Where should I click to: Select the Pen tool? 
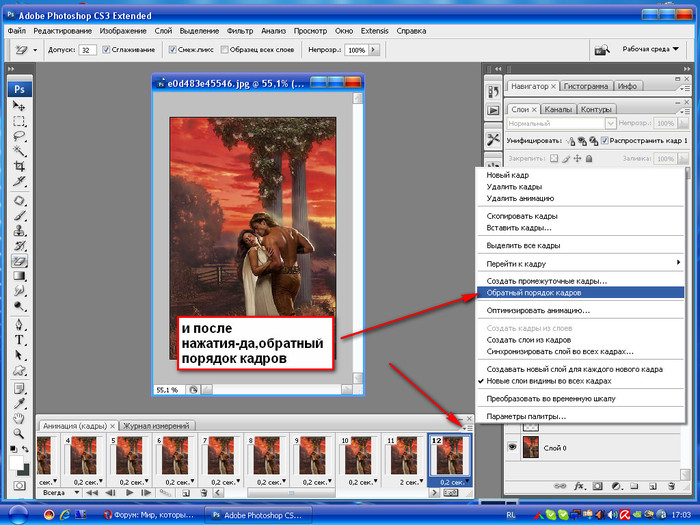[x=19, y=325]
